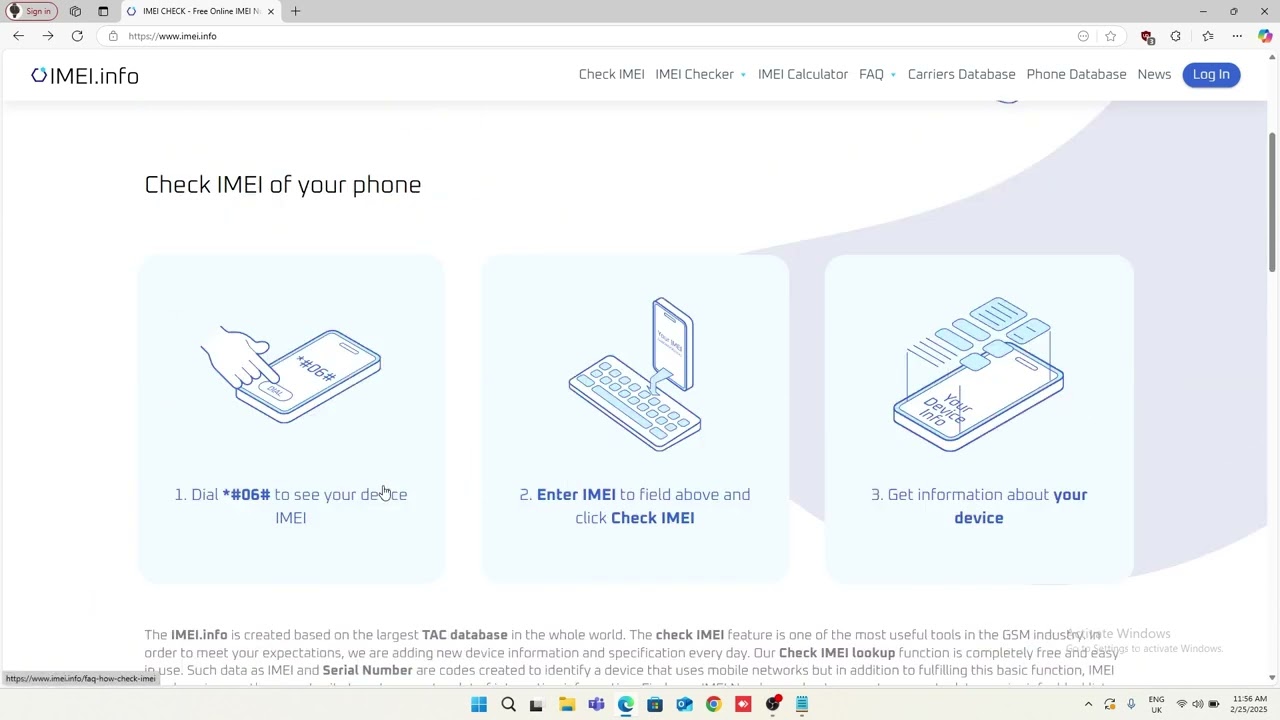
Task: Open Carriers Database nav link
Action: 961,75
